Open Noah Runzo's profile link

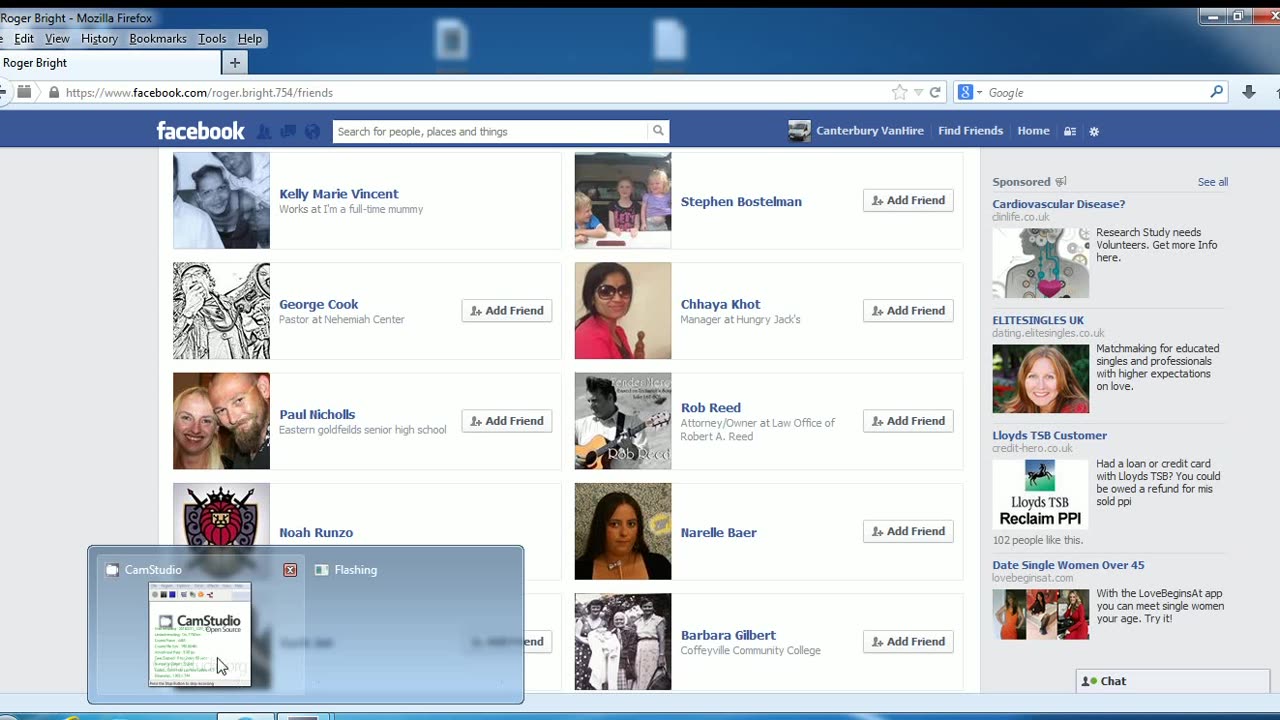coord(316,533)
